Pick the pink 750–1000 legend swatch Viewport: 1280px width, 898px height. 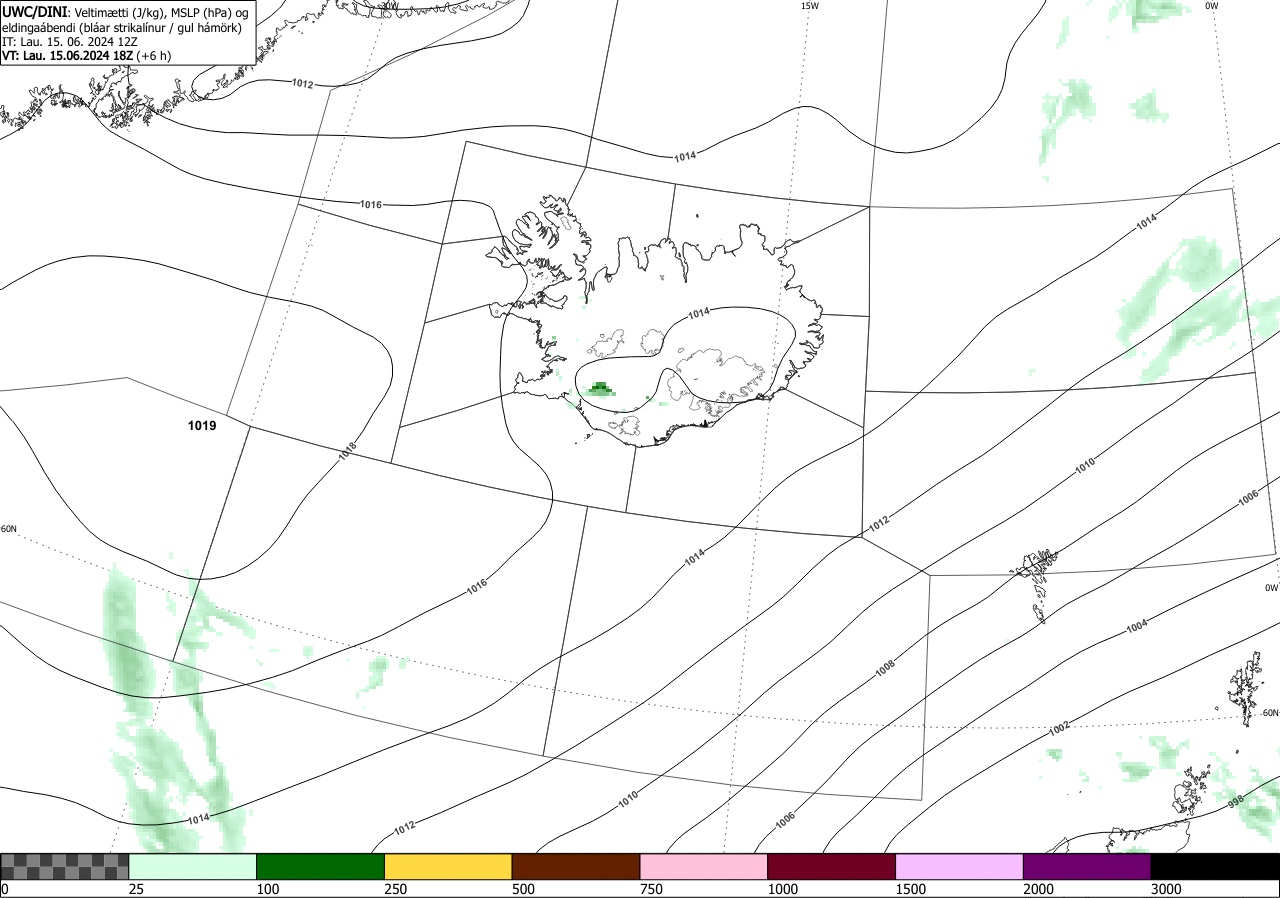point(704,866)
